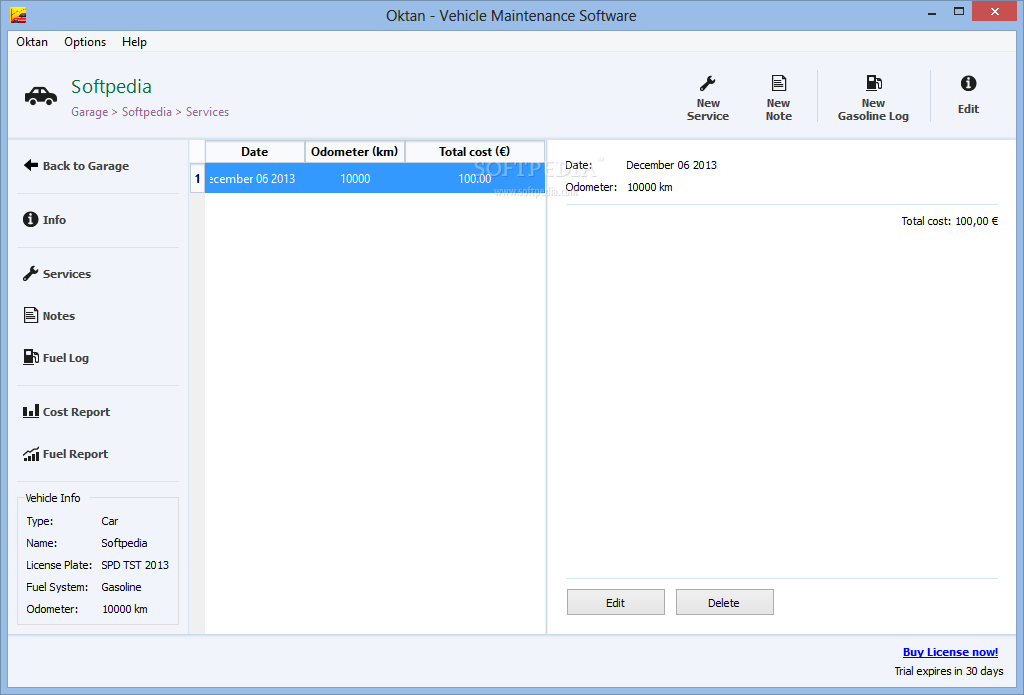
Task: Click the Total cost: 100,00 € text
Action: (950, 221)
